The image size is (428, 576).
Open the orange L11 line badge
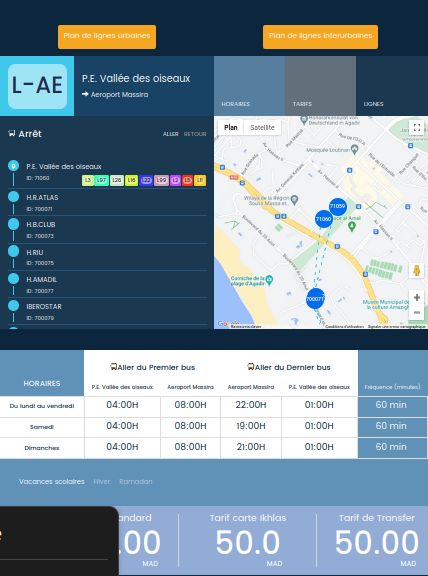pos(200,180)
